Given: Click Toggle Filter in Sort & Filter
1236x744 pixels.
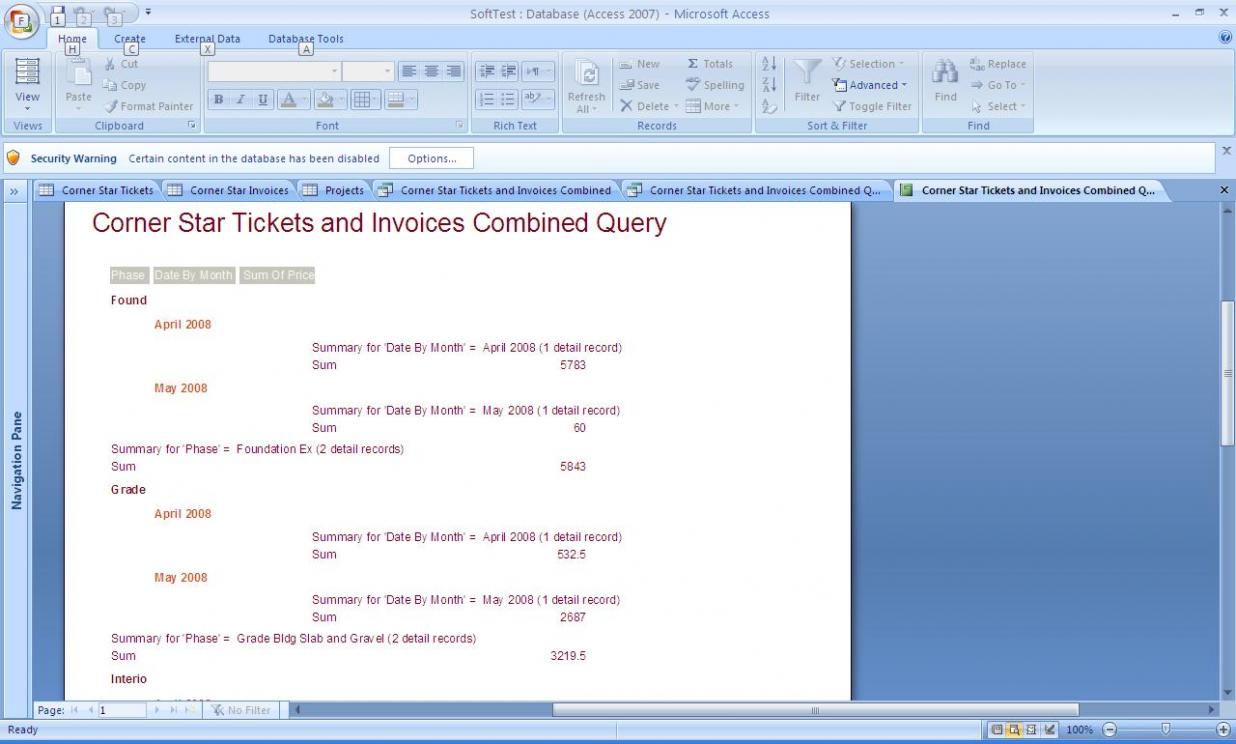Looking at the screenshot, I should click(871, 106).
